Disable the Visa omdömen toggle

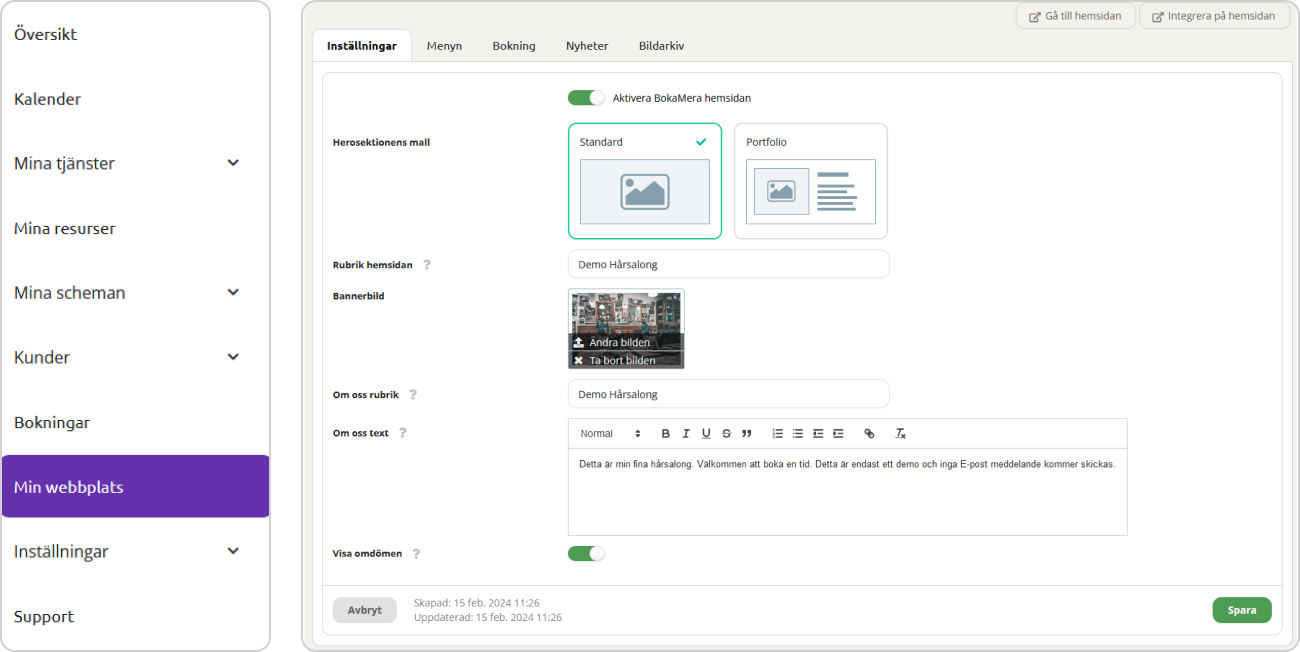[x=586, y=553]
